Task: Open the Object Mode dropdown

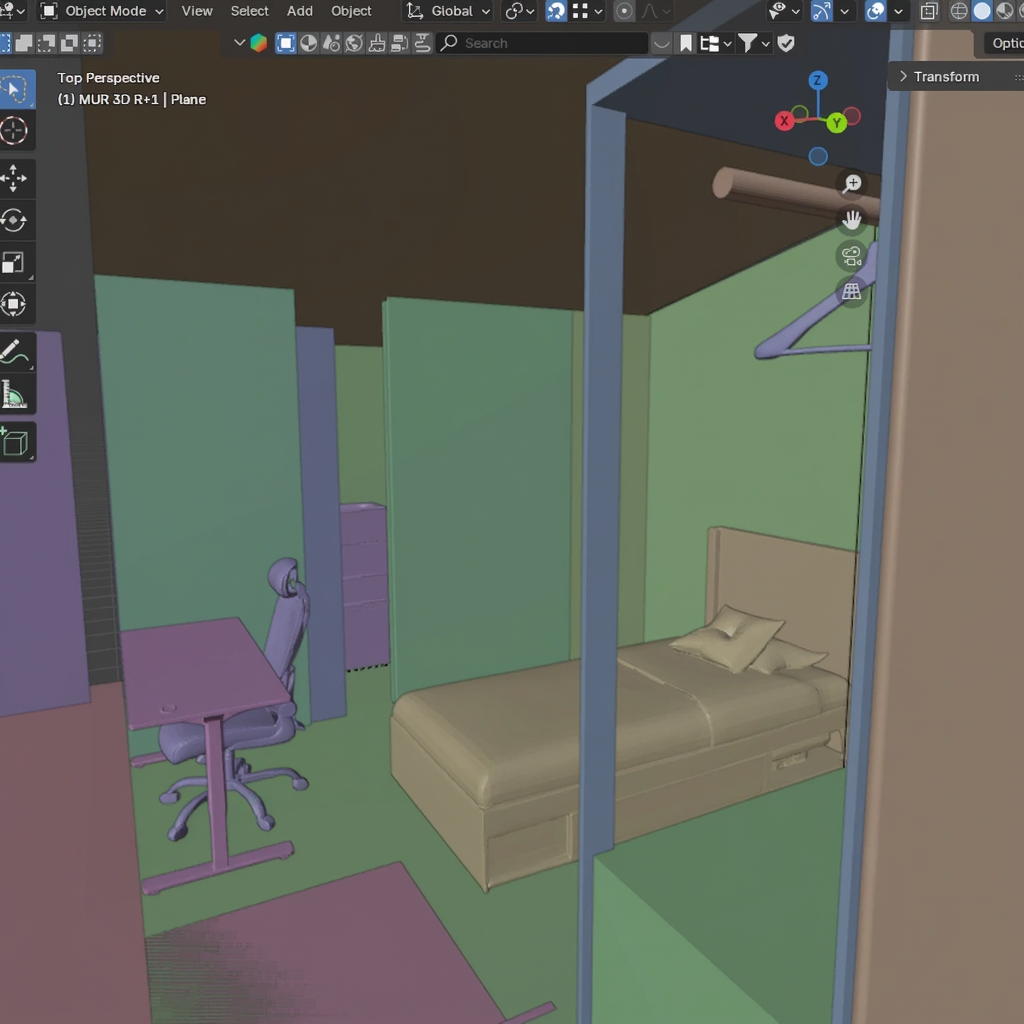Action: 102,11
